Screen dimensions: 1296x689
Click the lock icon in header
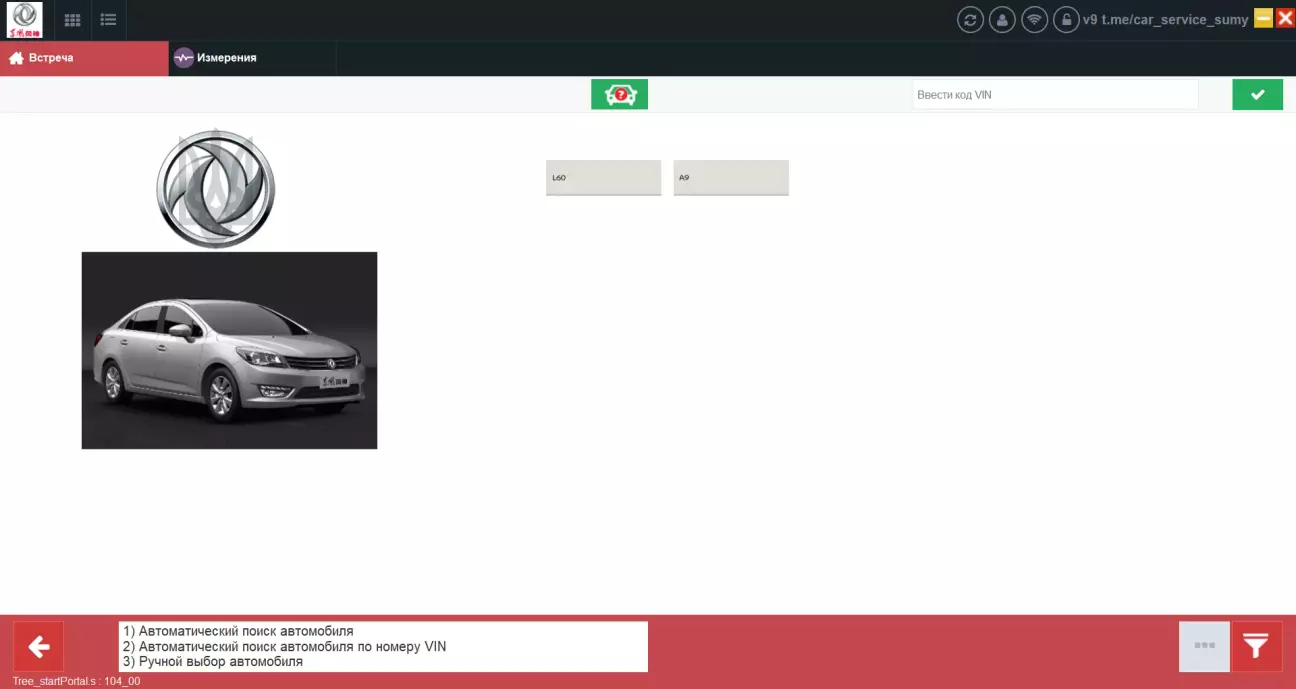(x=1066, y=20)
